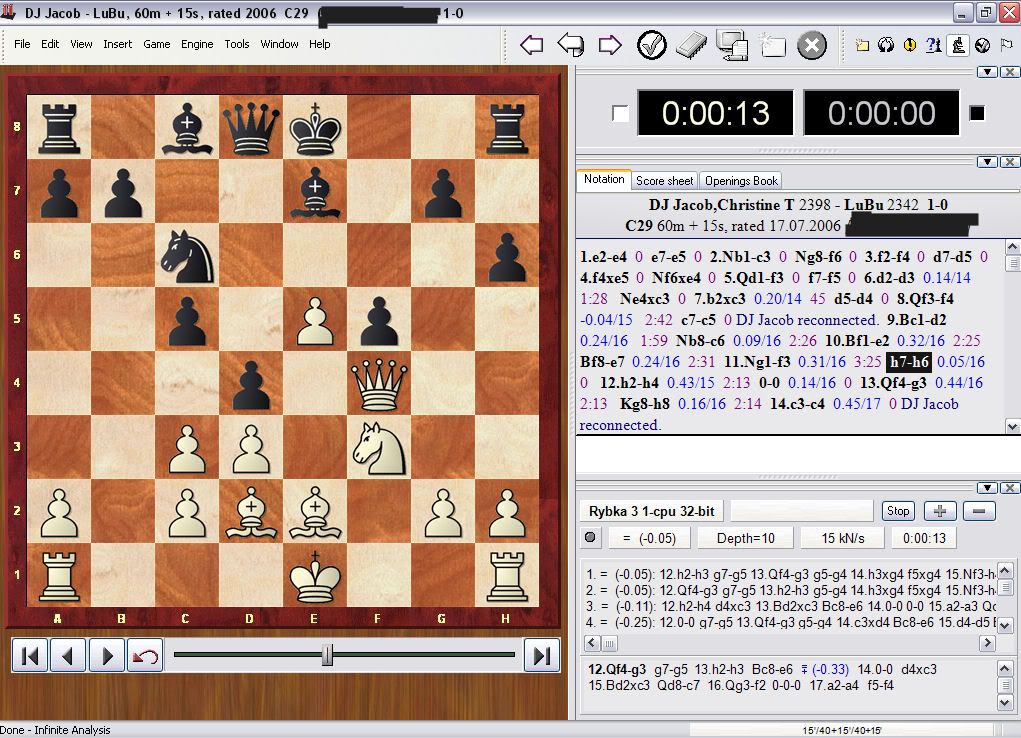Screen dimensions: 1021x738
Task: Toggle the microscope infinite analysis icon
Action: tap(958, 45)
